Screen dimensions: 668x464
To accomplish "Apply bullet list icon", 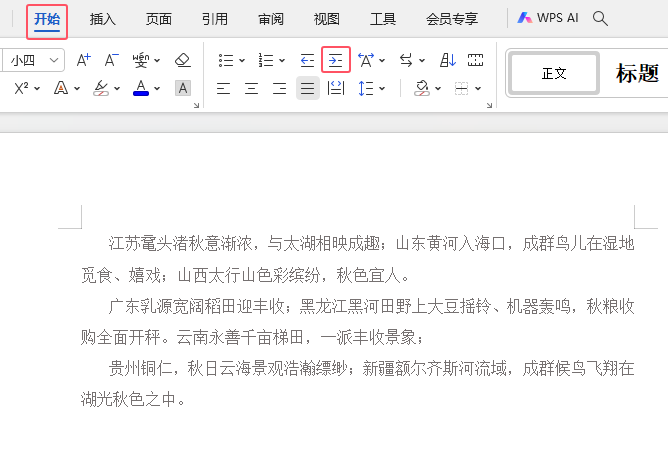I will (226, 60).
